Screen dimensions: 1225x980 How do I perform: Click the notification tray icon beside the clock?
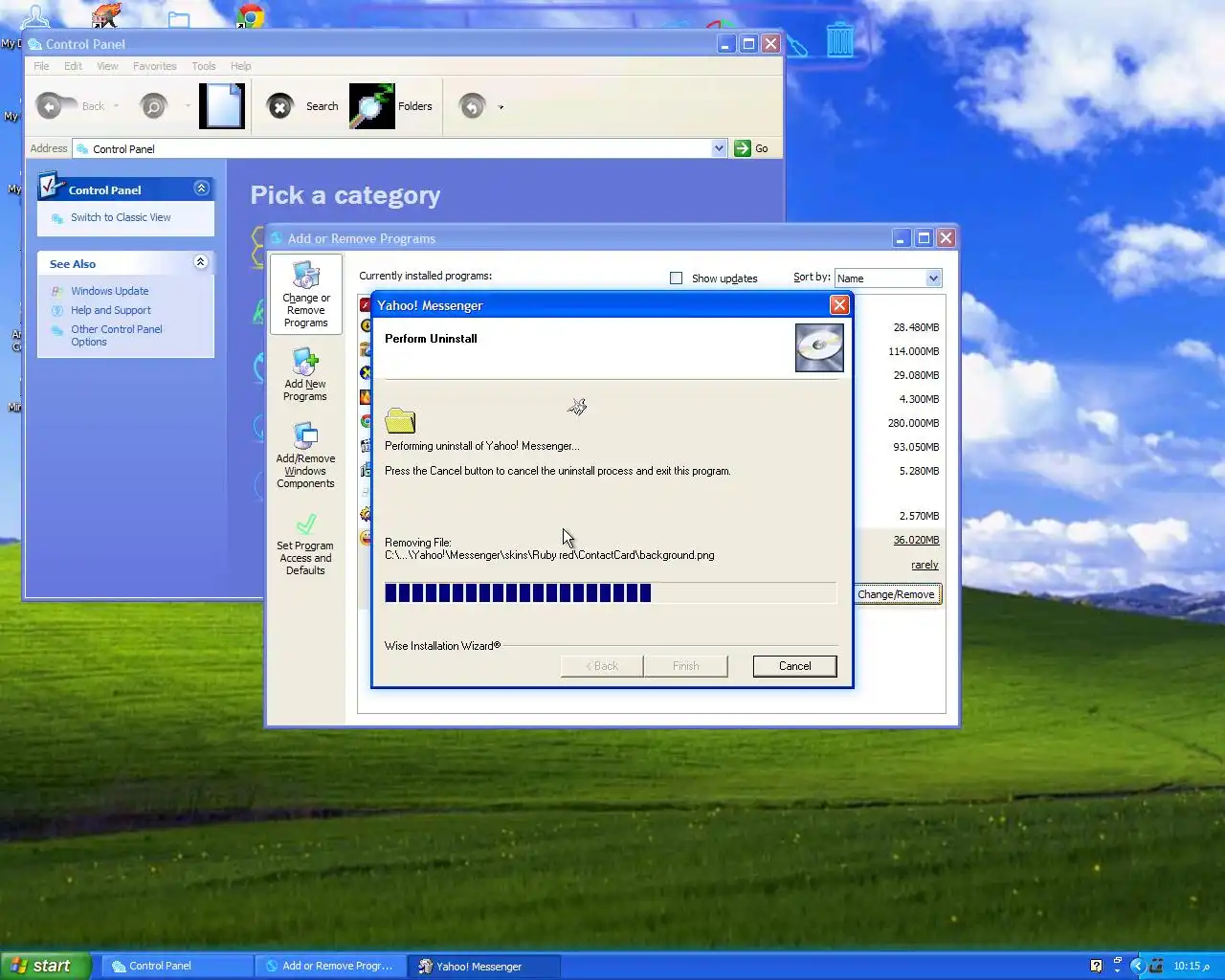(1156, 966)
